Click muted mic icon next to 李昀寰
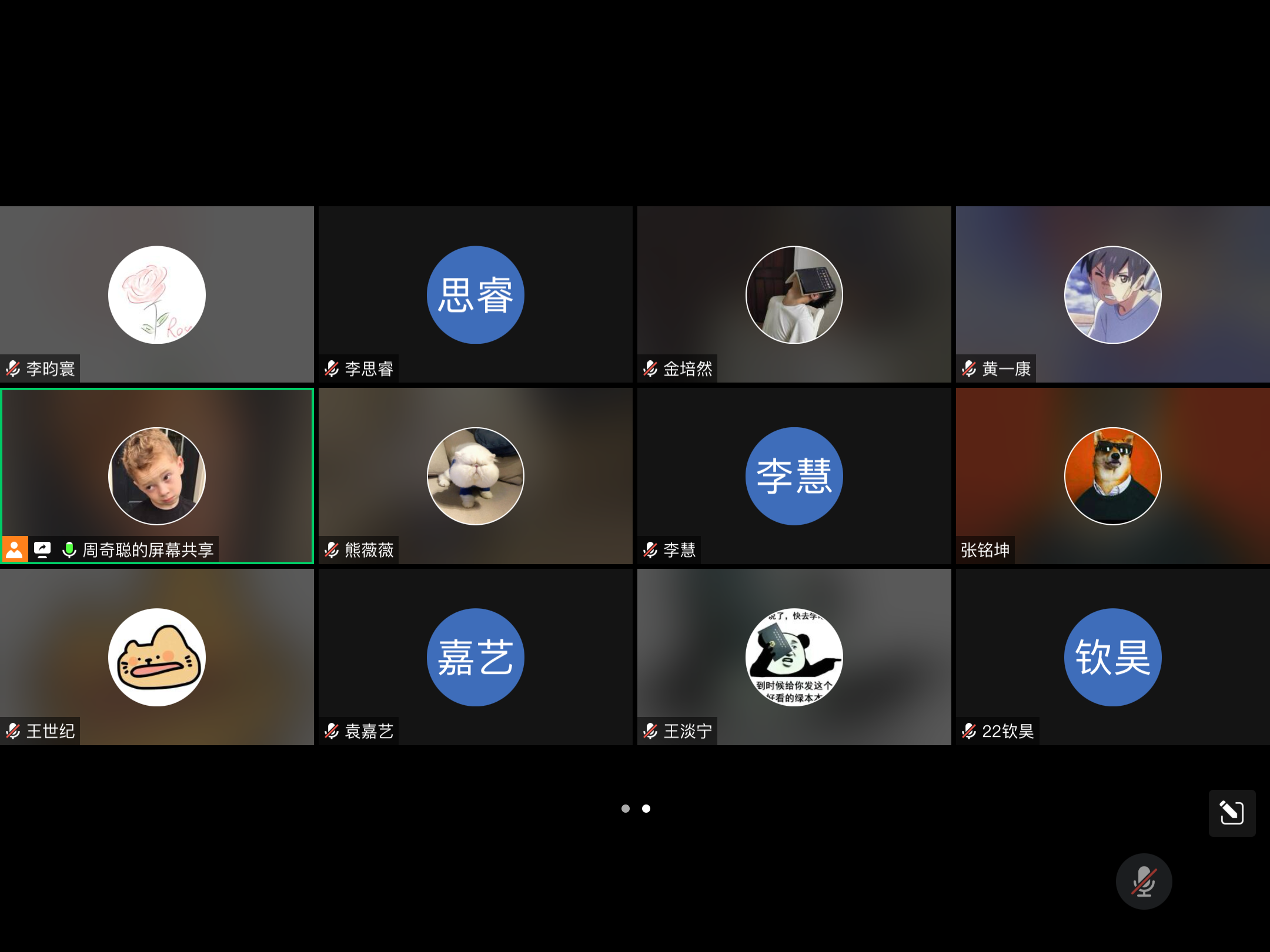1270x952 pixels. pyautogui.click(x=14, y=369)
